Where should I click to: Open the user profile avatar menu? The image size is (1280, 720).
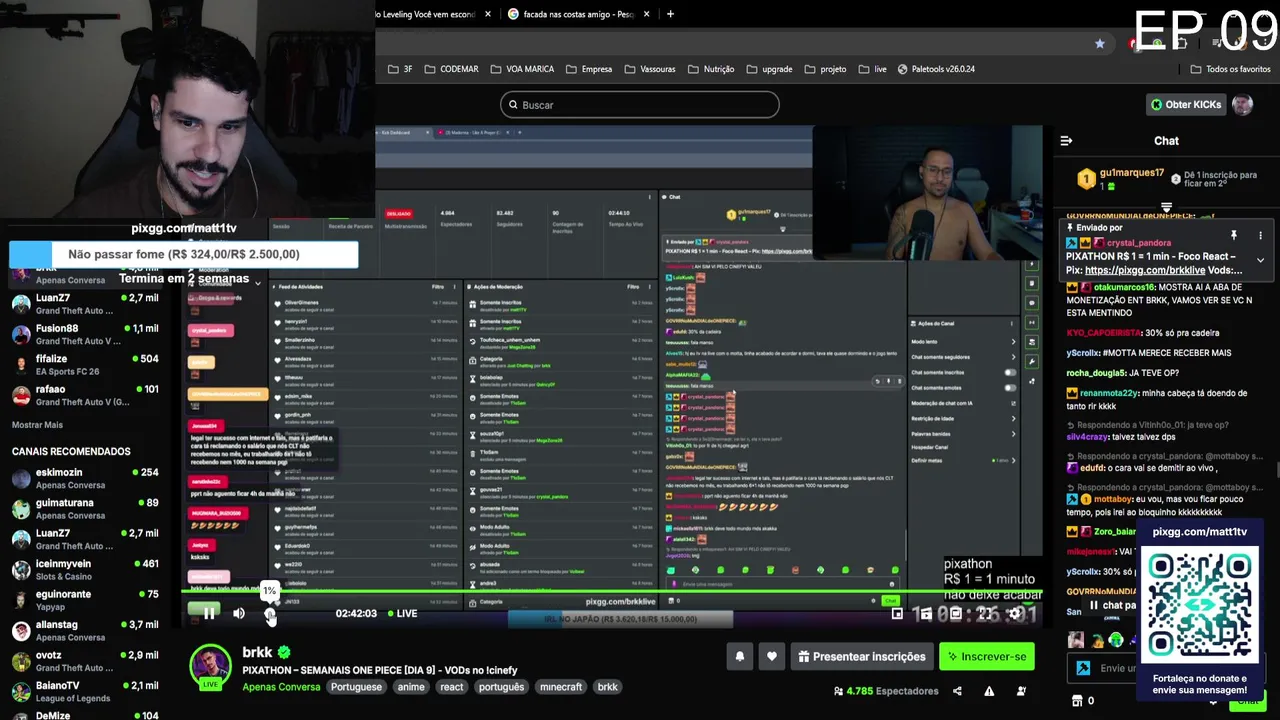tap(1242, 104)
